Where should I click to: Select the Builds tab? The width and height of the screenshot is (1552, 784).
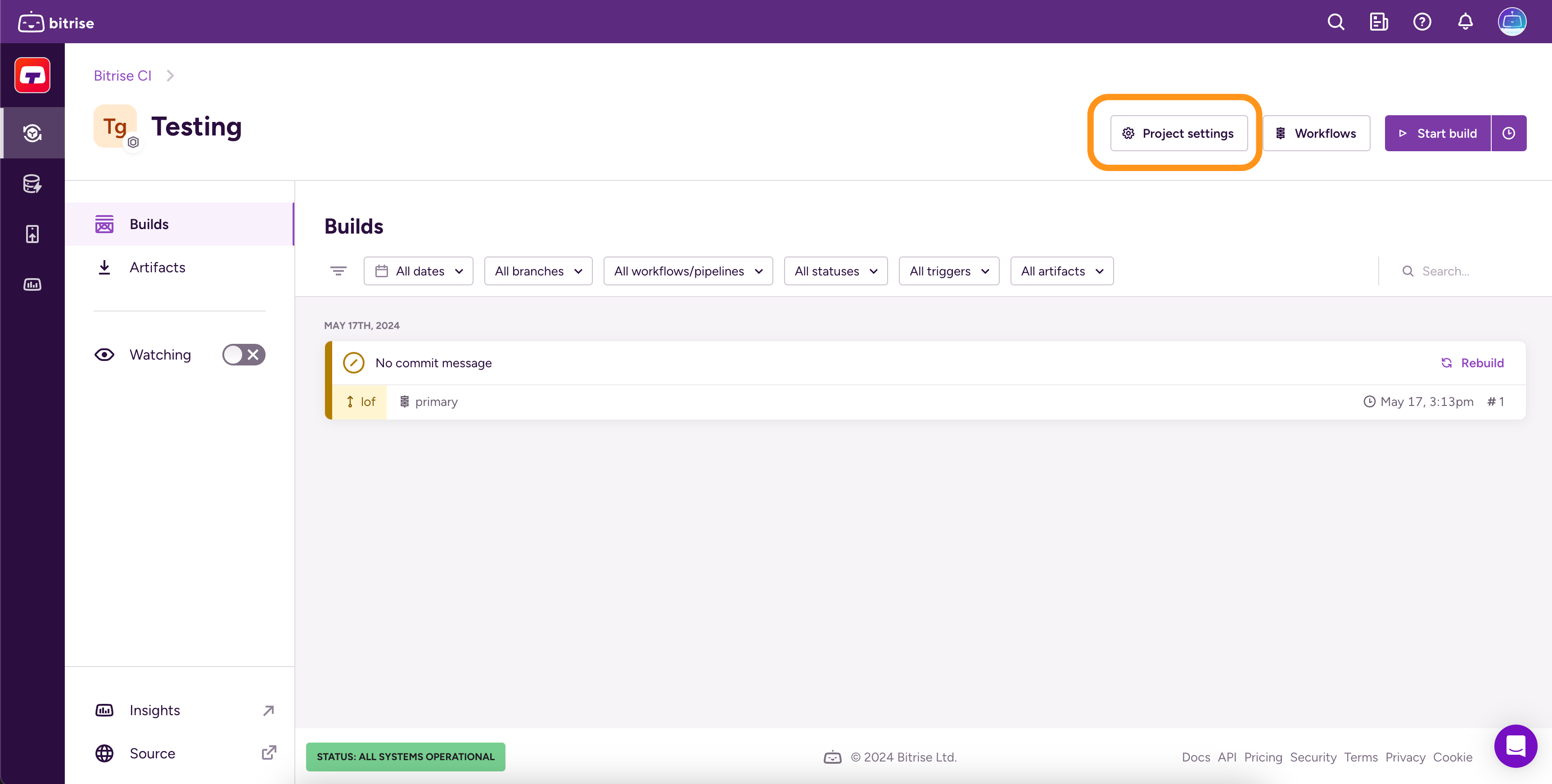point(148,224)
